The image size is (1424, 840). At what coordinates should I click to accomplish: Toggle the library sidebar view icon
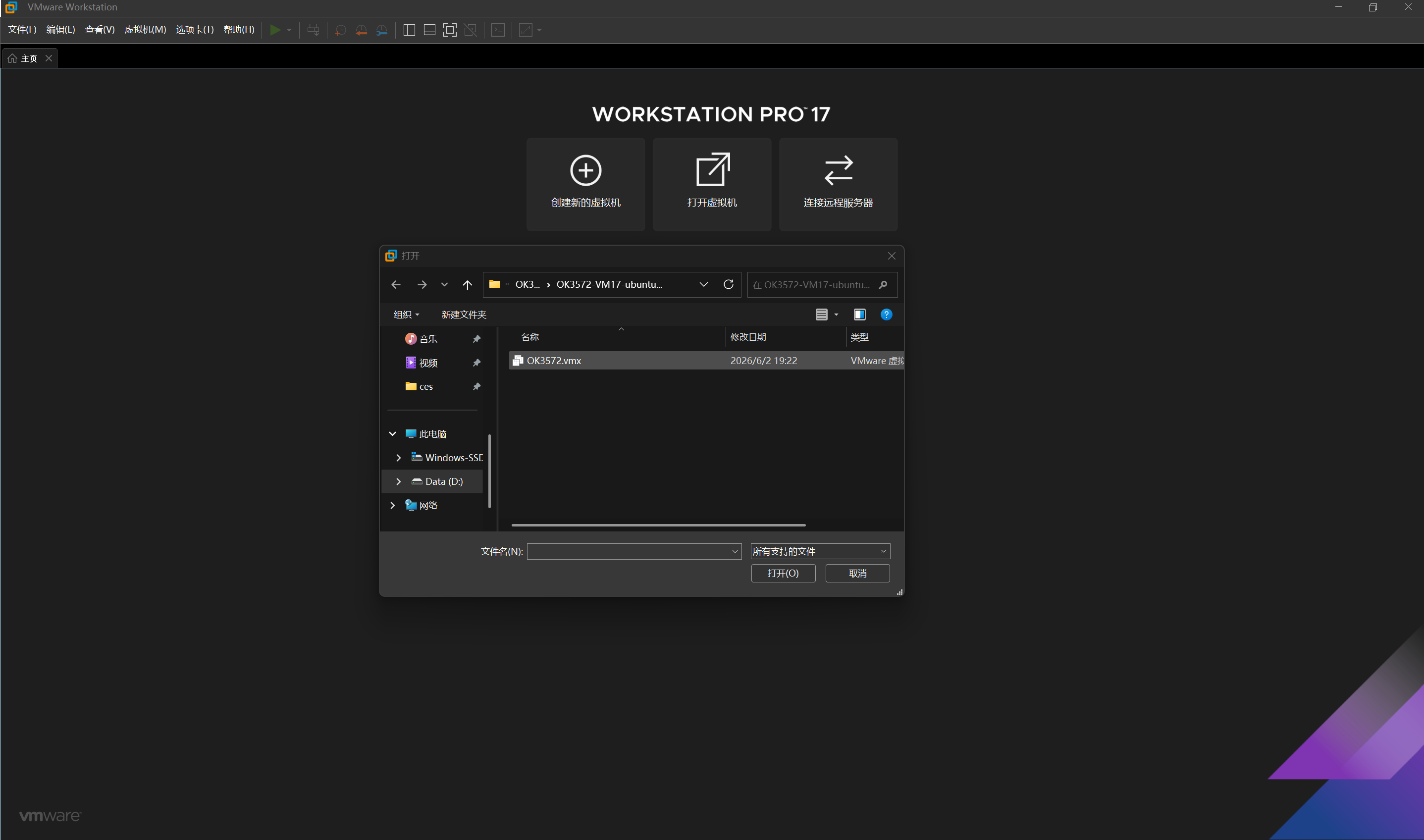click(x=409, y=30)
